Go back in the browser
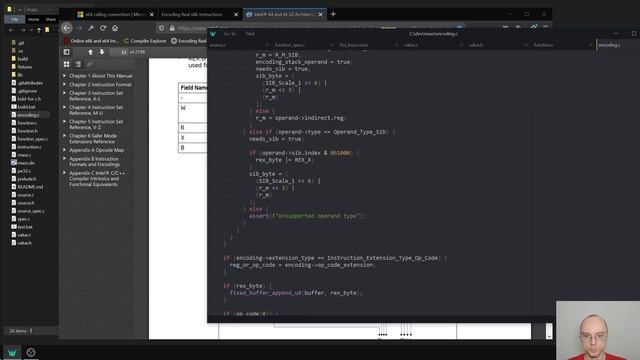The image size is (640, 360). [x=67, y=28]
